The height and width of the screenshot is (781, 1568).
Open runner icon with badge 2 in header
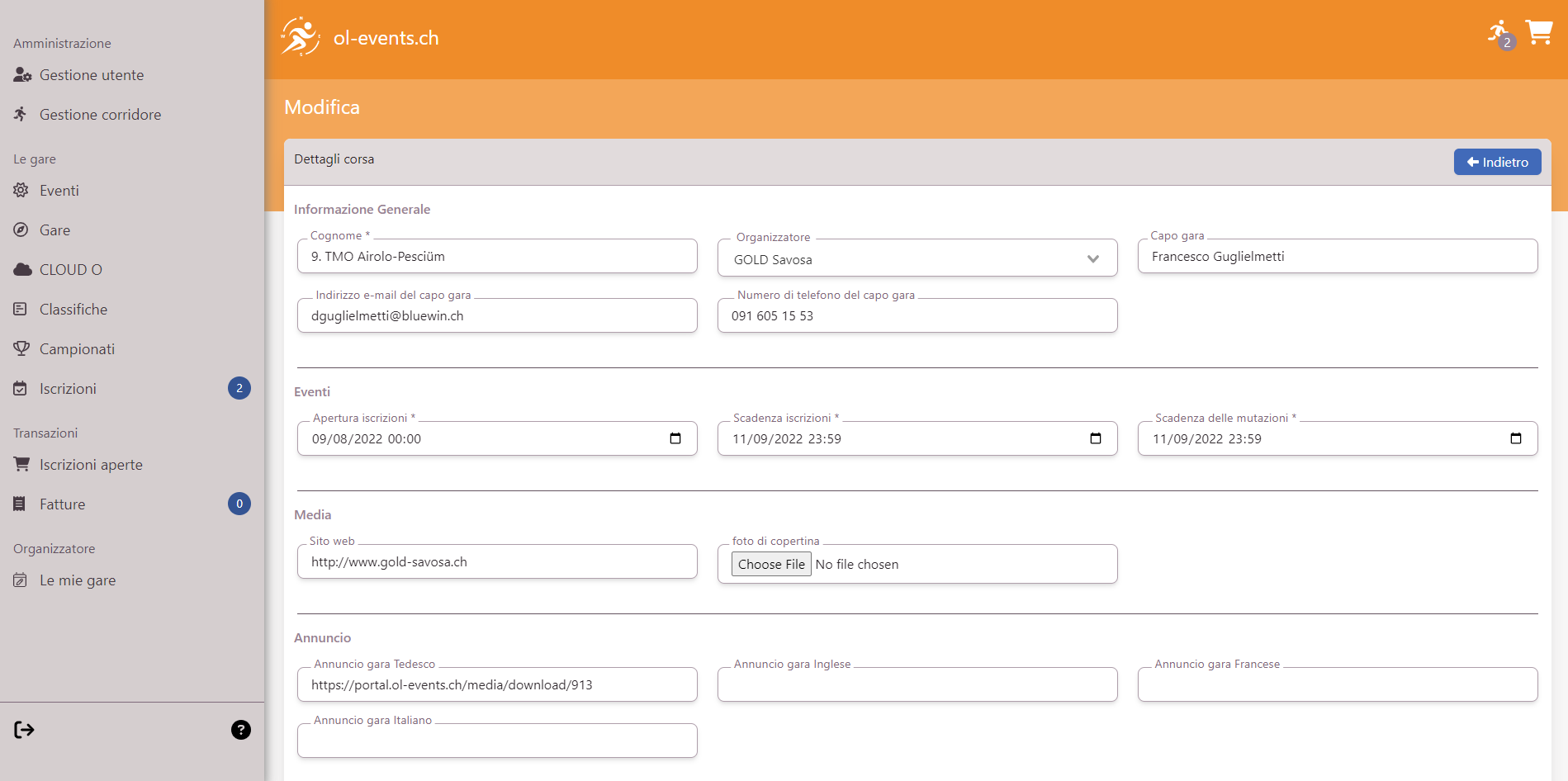click(1500, 34)
